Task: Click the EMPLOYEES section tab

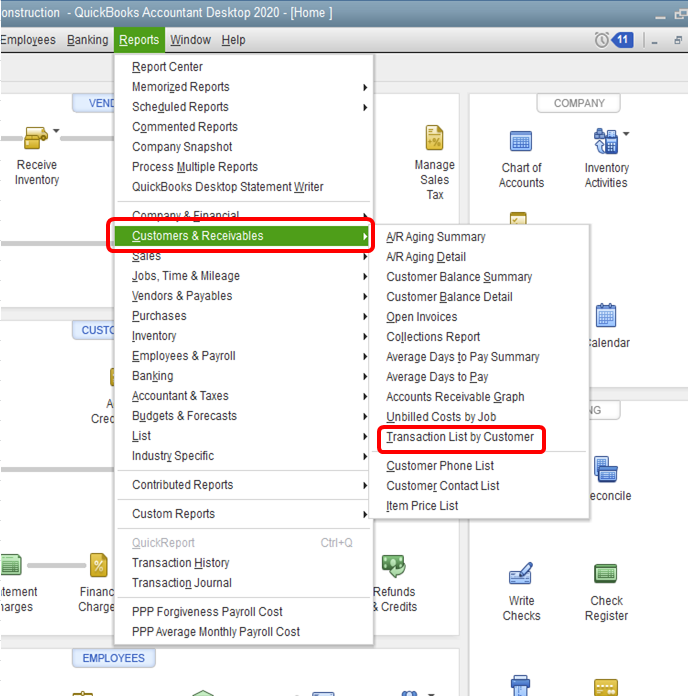Action: [x=114, y=658]
